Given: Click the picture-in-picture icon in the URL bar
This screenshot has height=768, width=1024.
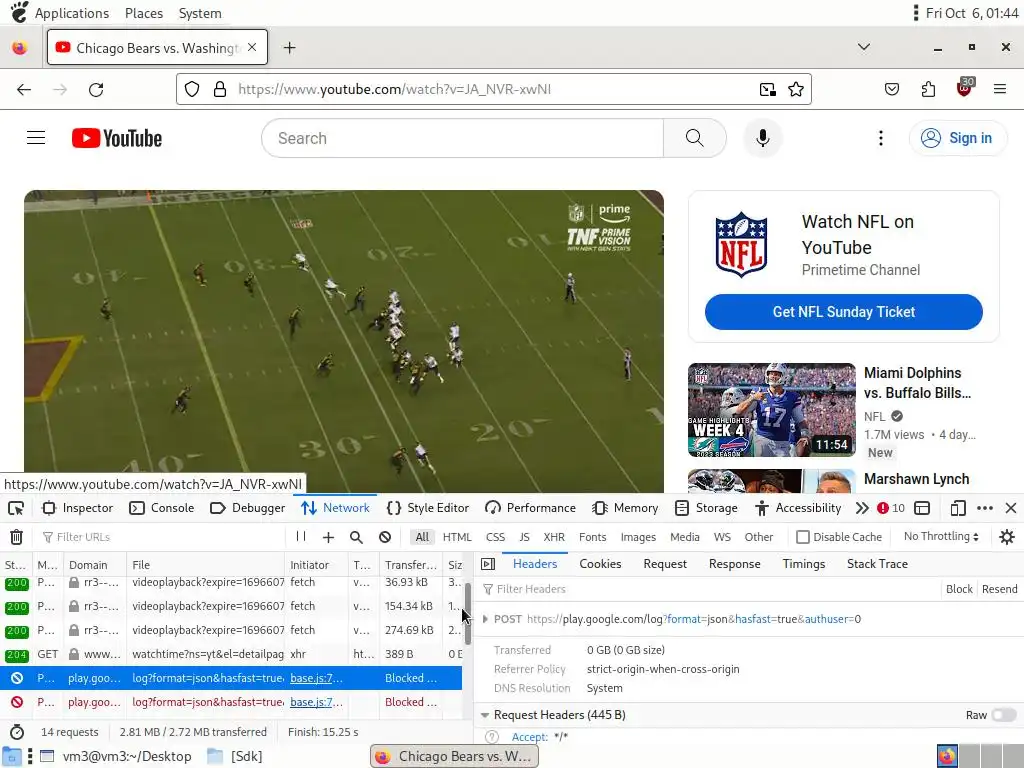Looking at the screenshot, I should 767,89.
